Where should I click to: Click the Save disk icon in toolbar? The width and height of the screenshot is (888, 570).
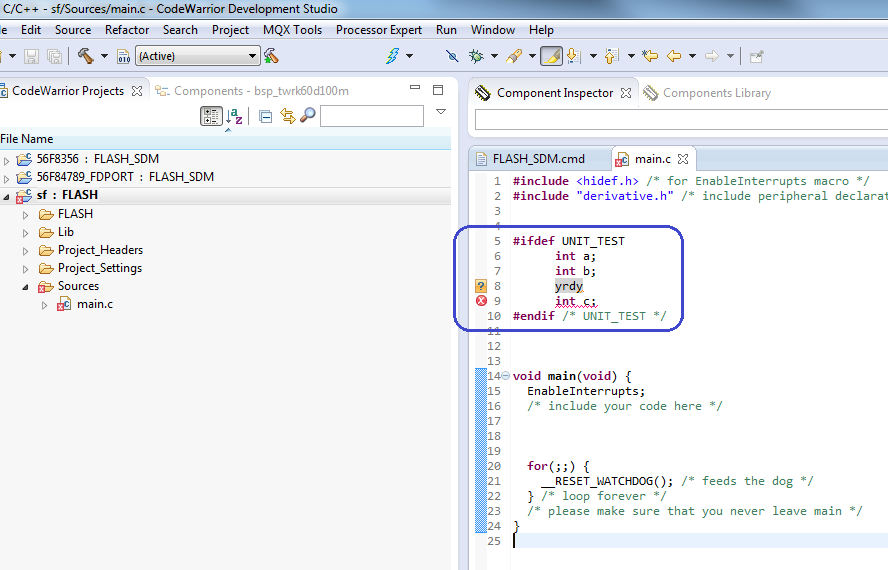click(x=32, y=56)
